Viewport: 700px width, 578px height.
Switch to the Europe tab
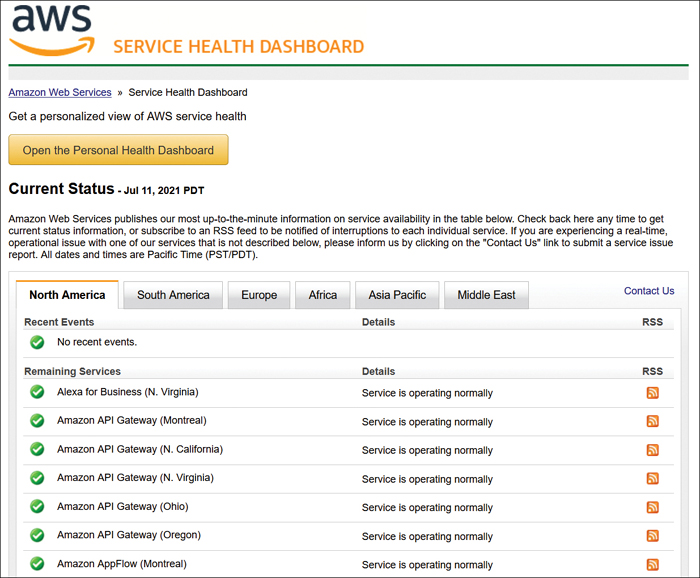click(259, 295)
